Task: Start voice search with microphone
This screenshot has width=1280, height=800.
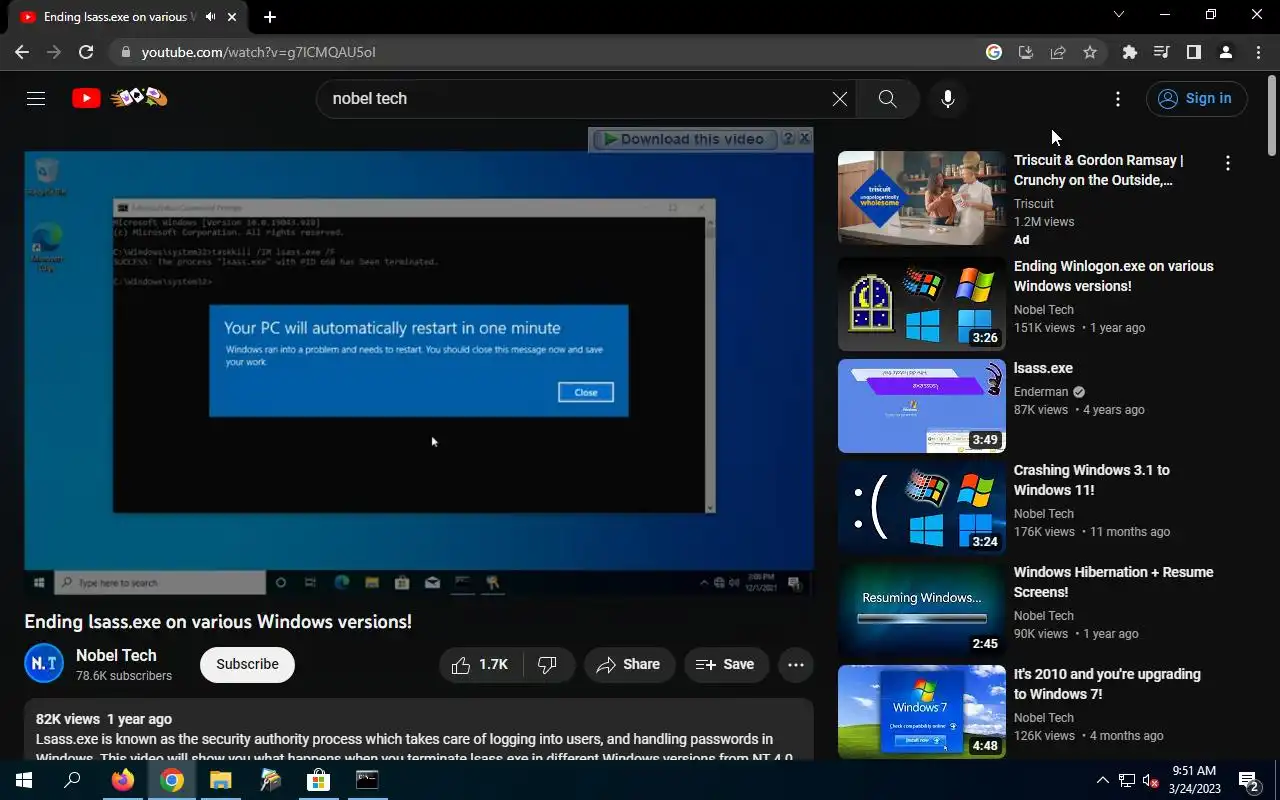Action: (948, 99)
